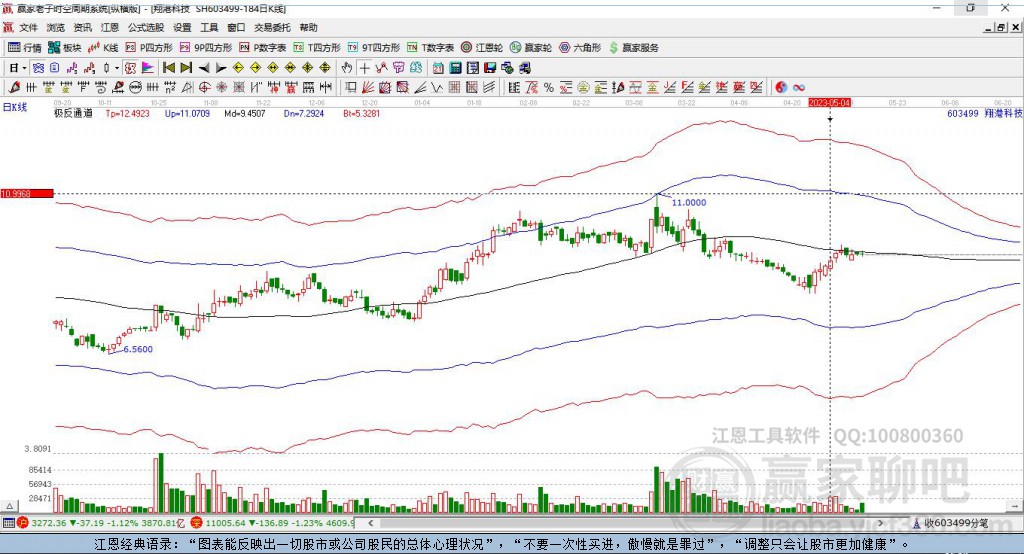Click the last yellow diamond arrow icon

[x=325, y=68]
